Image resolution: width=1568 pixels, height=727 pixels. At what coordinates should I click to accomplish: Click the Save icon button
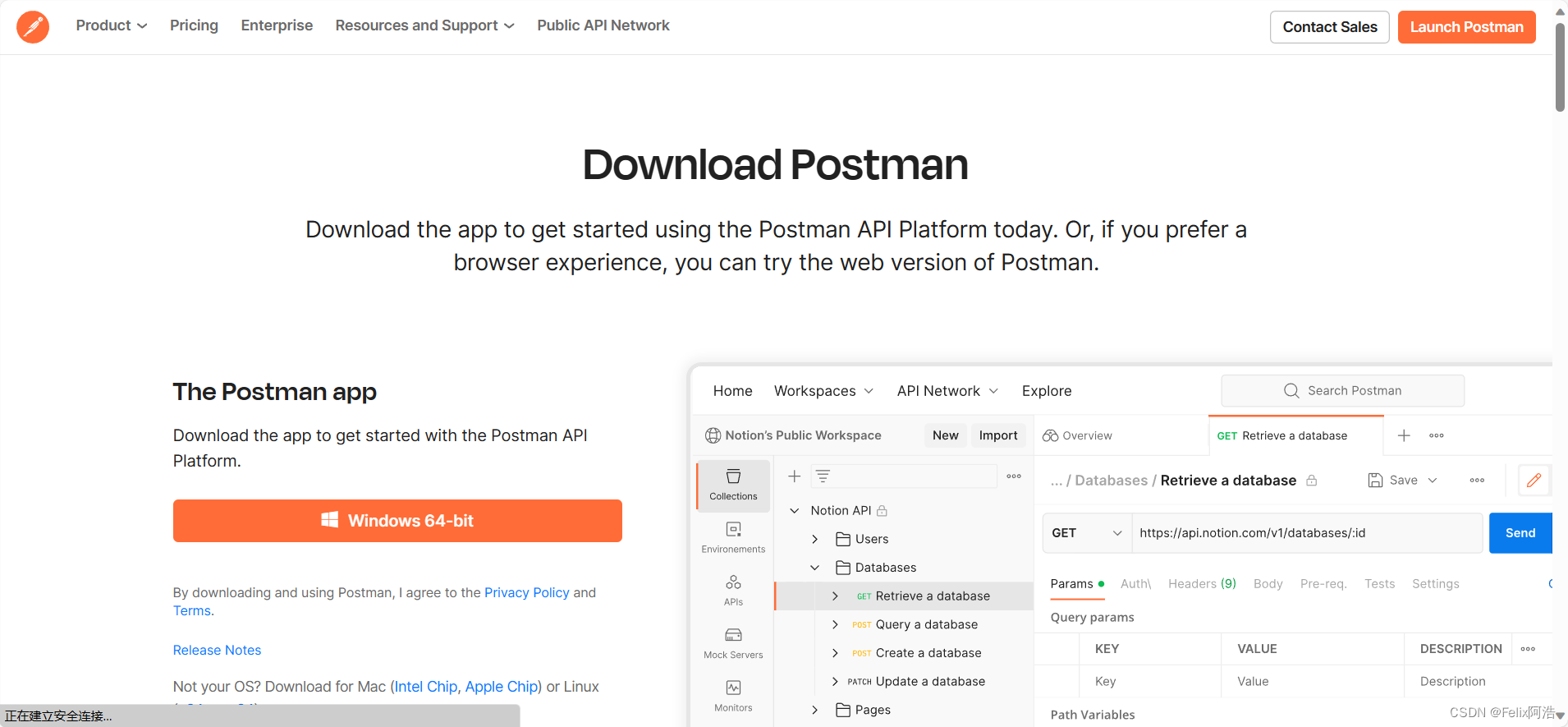[x=1376, y=481]
